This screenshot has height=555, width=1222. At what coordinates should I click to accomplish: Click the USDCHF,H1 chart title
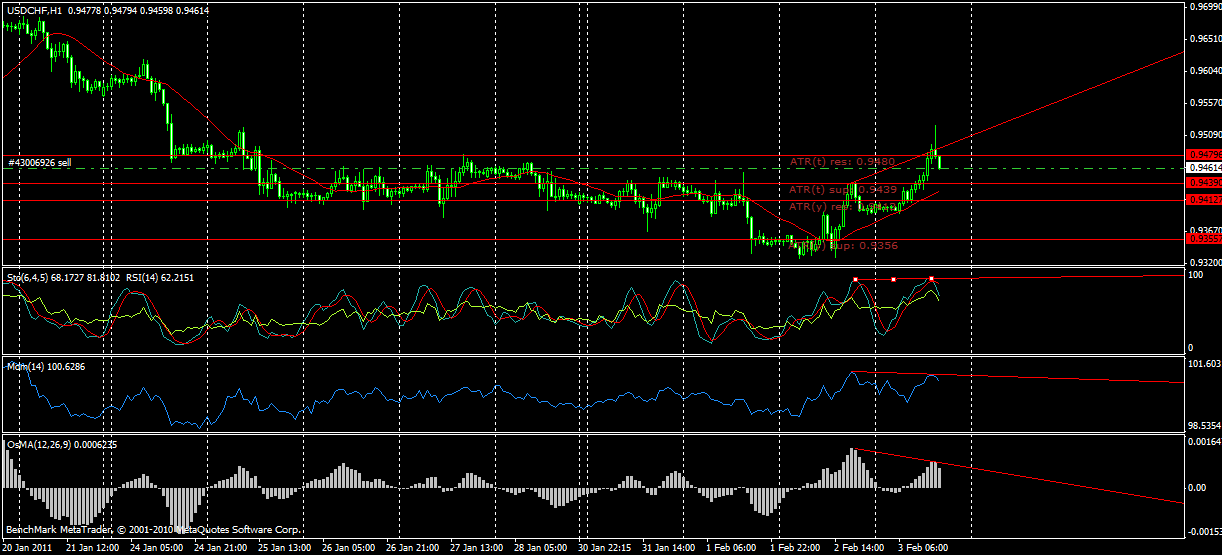[x=34, y=11]
